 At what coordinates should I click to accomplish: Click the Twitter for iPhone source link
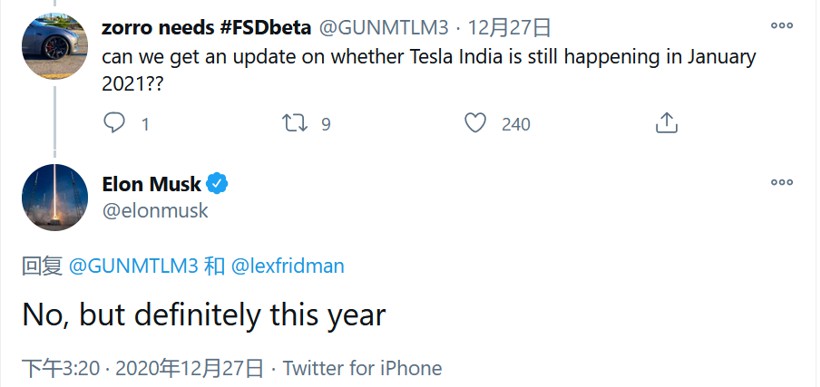tap(362, 368)
